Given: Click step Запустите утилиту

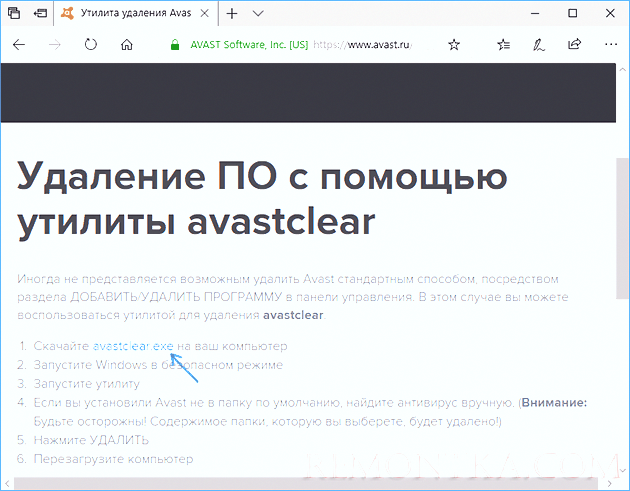Looking at the screenshot, I should pyautogui.click(x=86, y=384).
